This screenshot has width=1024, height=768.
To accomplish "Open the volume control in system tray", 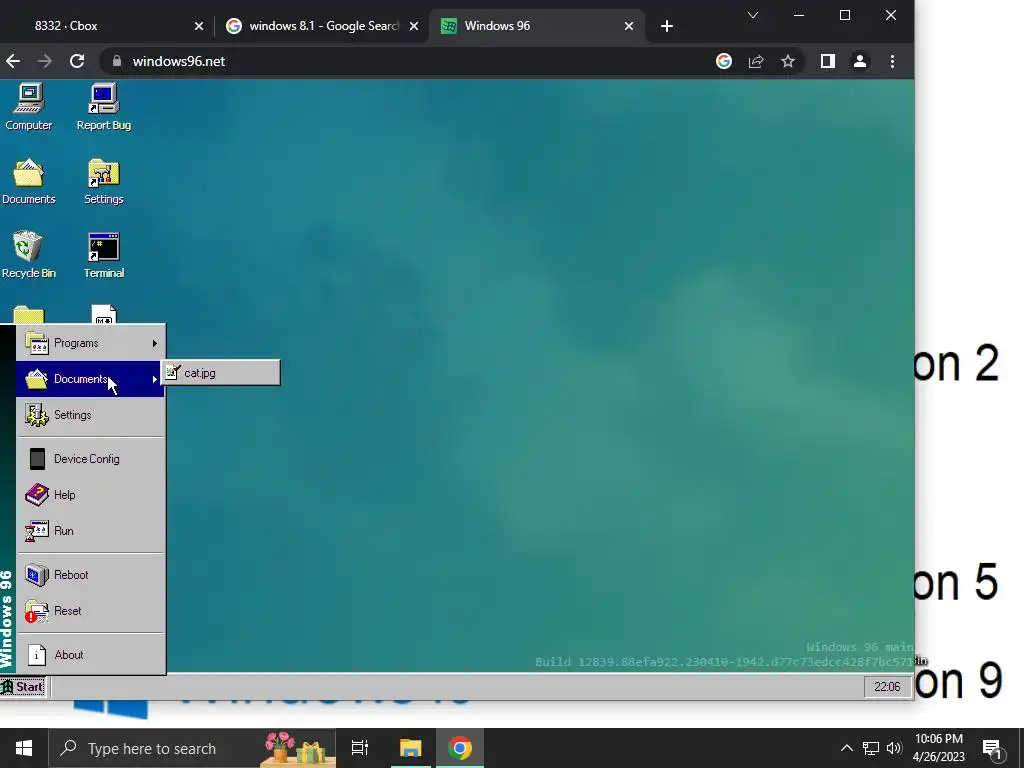I will pos(893,748).
